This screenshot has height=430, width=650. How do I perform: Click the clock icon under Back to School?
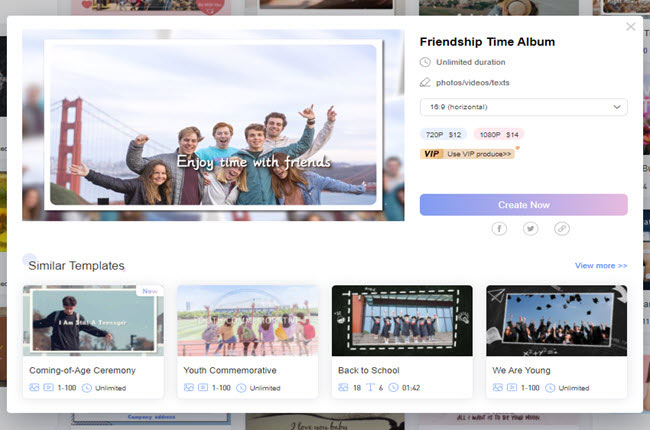[x=394, y=388]
